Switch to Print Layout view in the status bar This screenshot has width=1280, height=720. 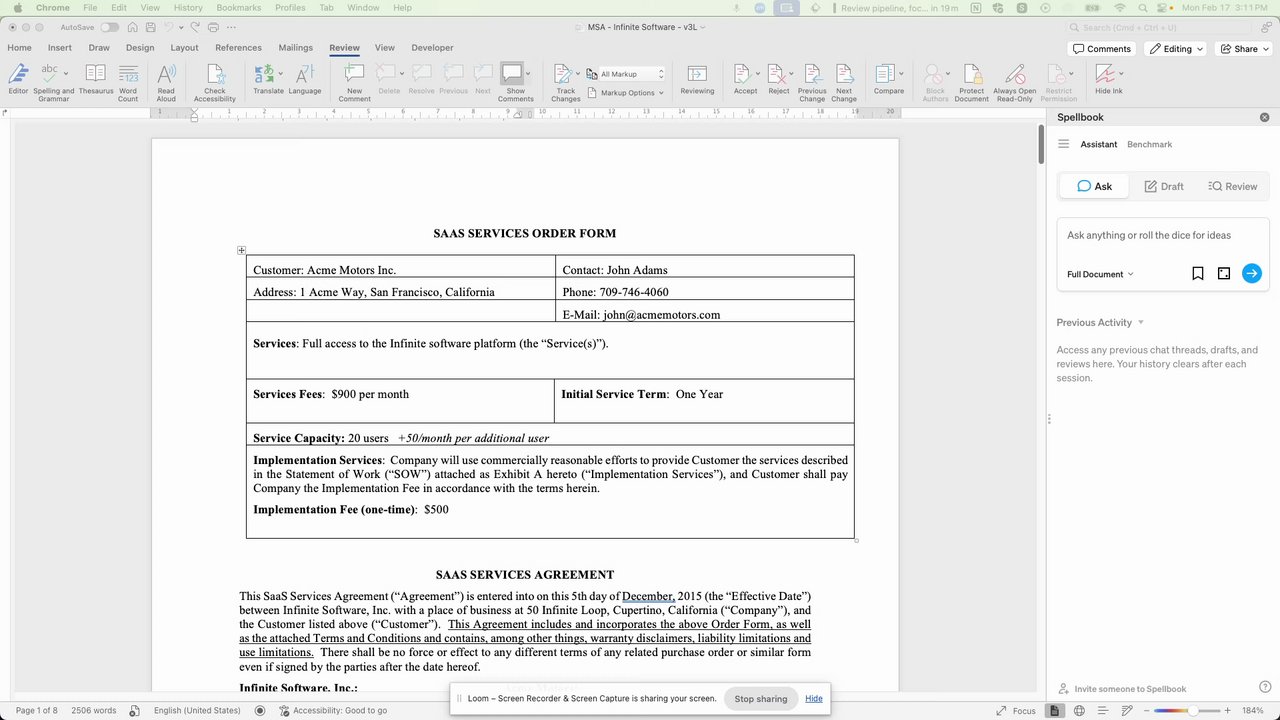(1054, 710)
